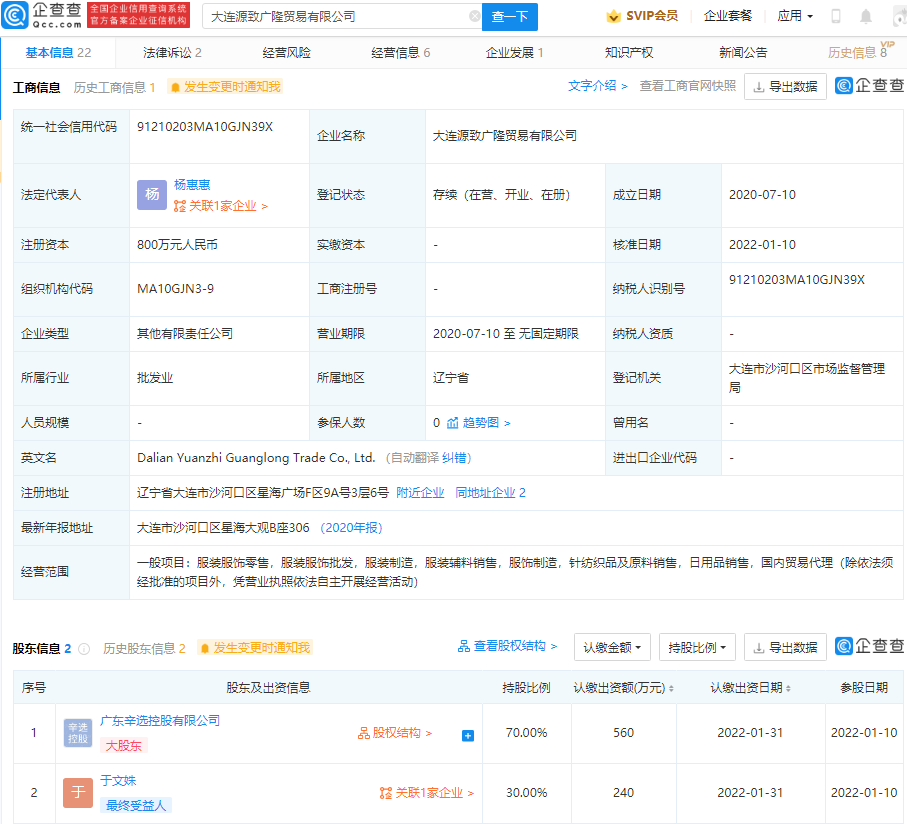
Task: Open the notification bell icon
Action: [865, 16]
